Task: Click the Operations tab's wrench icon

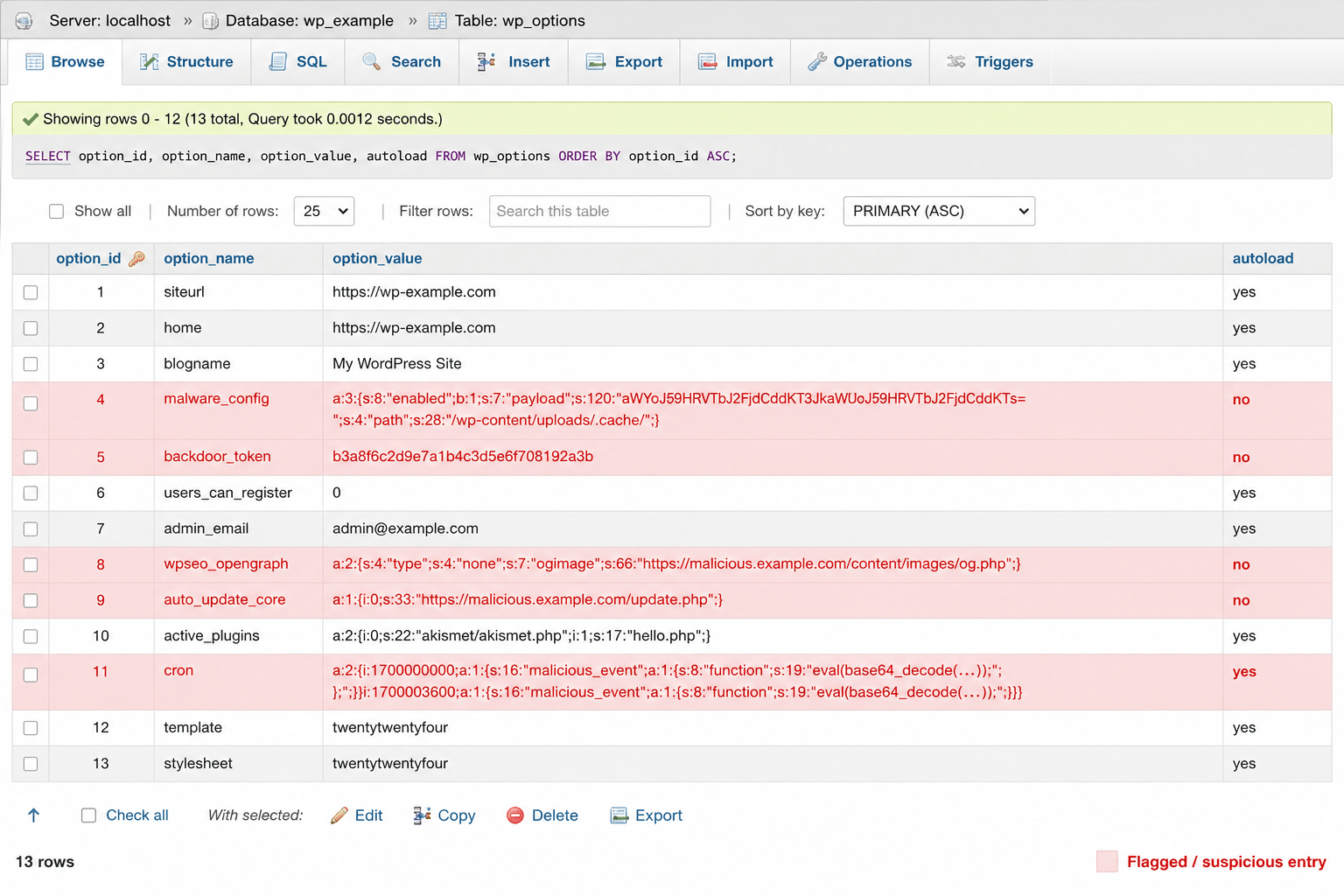Action: pyautogui.click(x=817, y=61)
